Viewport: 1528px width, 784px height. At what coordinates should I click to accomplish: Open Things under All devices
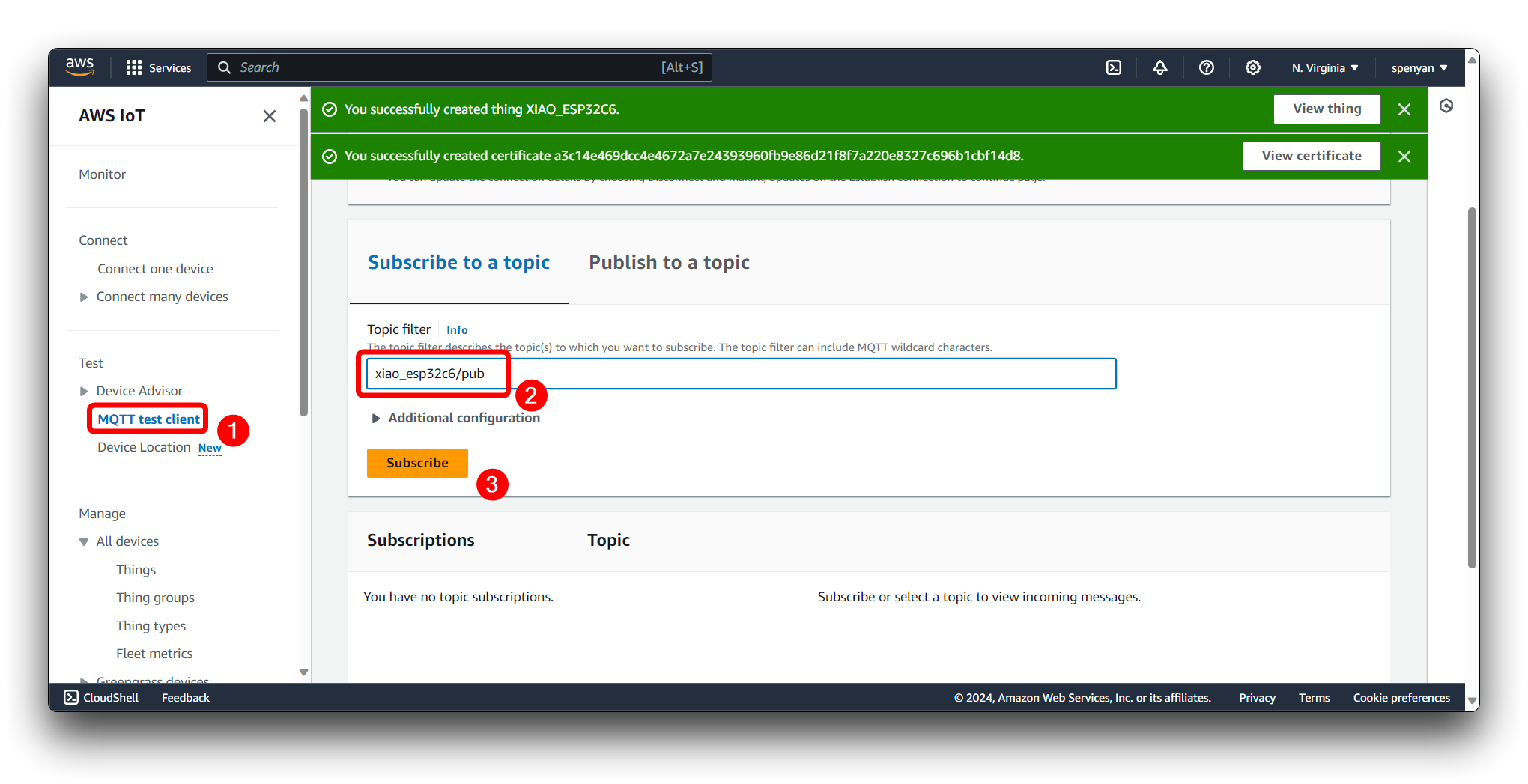coord(136,570)
